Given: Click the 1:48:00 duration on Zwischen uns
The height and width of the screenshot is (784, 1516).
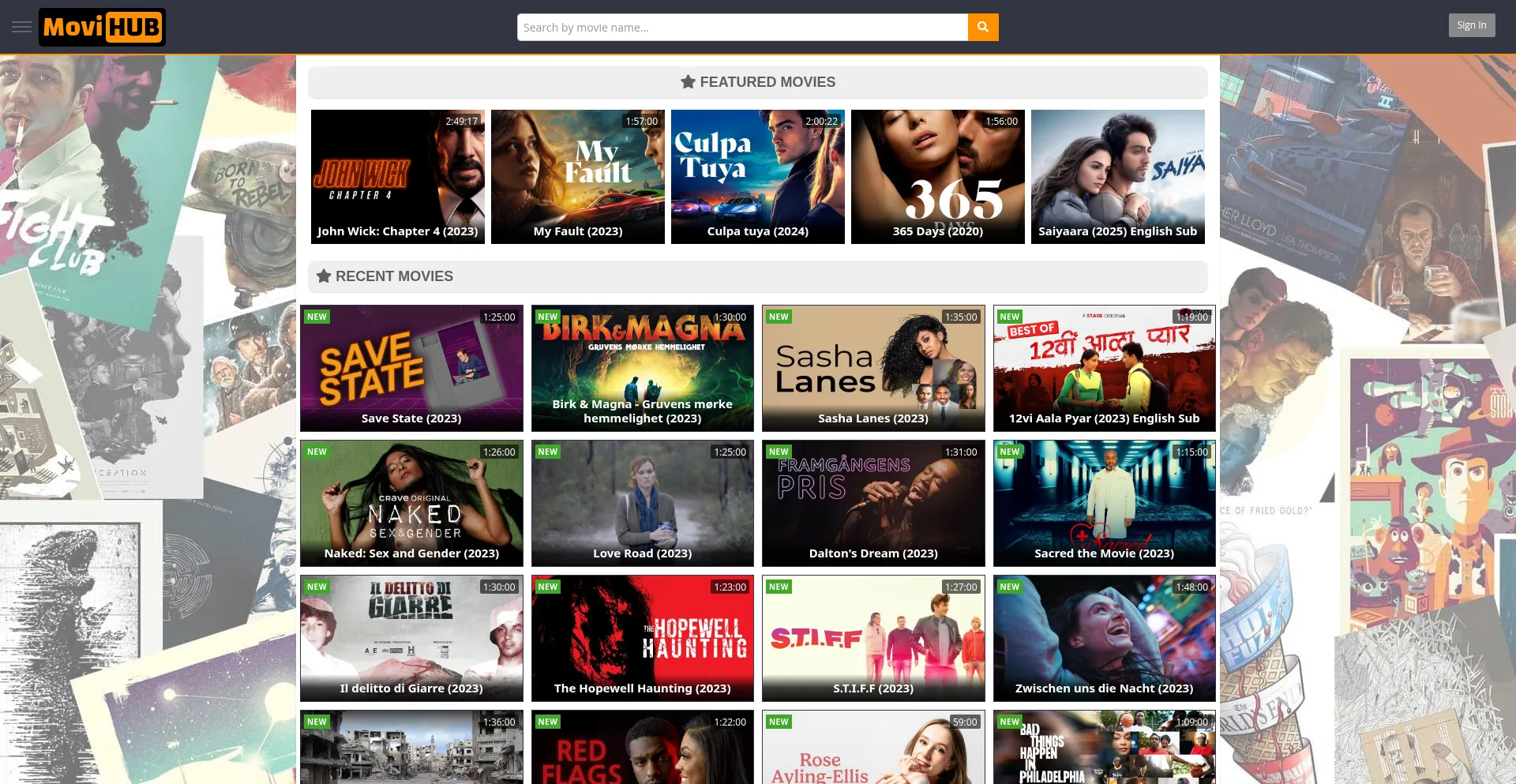Looking at the screenshot, I should (1192, 587).
